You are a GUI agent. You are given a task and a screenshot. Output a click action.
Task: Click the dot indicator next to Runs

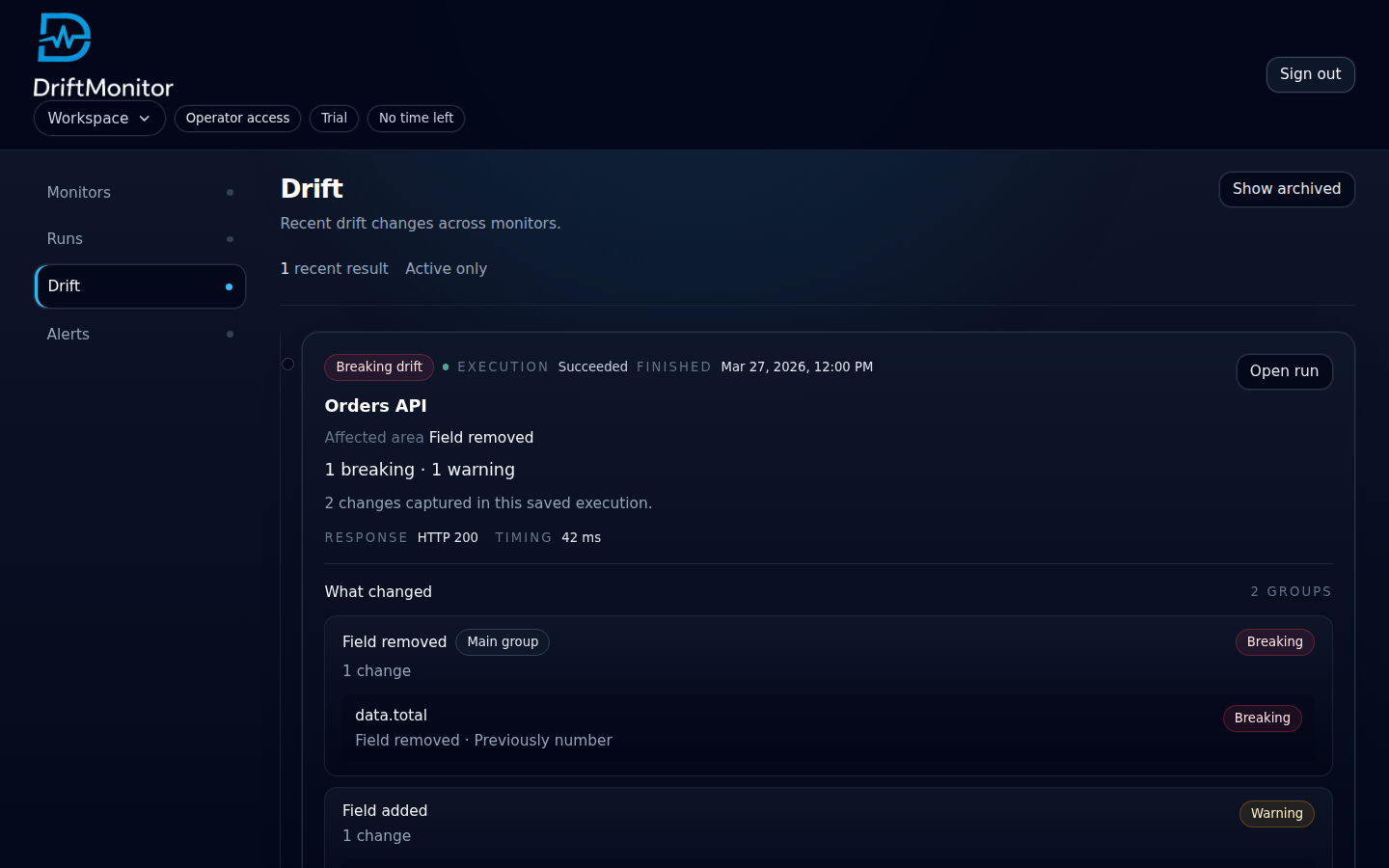tap(230, 238)
